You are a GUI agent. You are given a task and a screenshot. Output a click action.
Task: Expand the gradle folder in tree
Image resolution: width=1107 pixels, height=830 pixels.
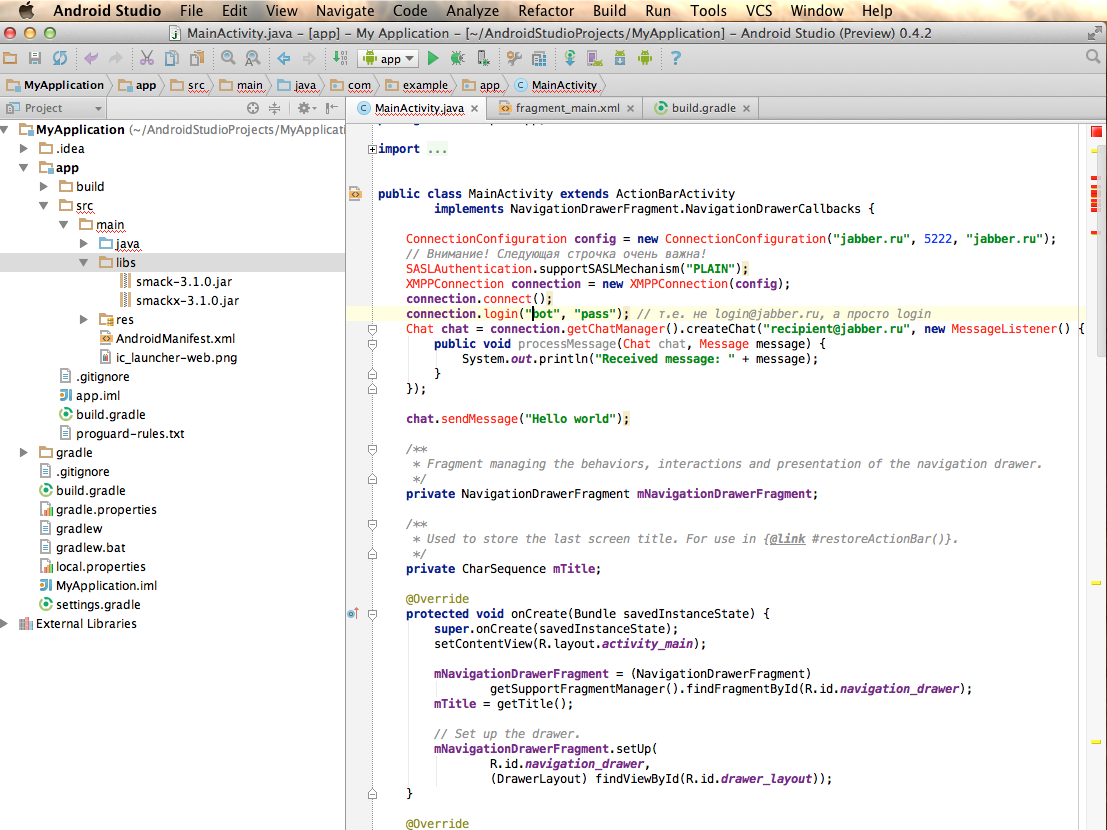(24, 452)
